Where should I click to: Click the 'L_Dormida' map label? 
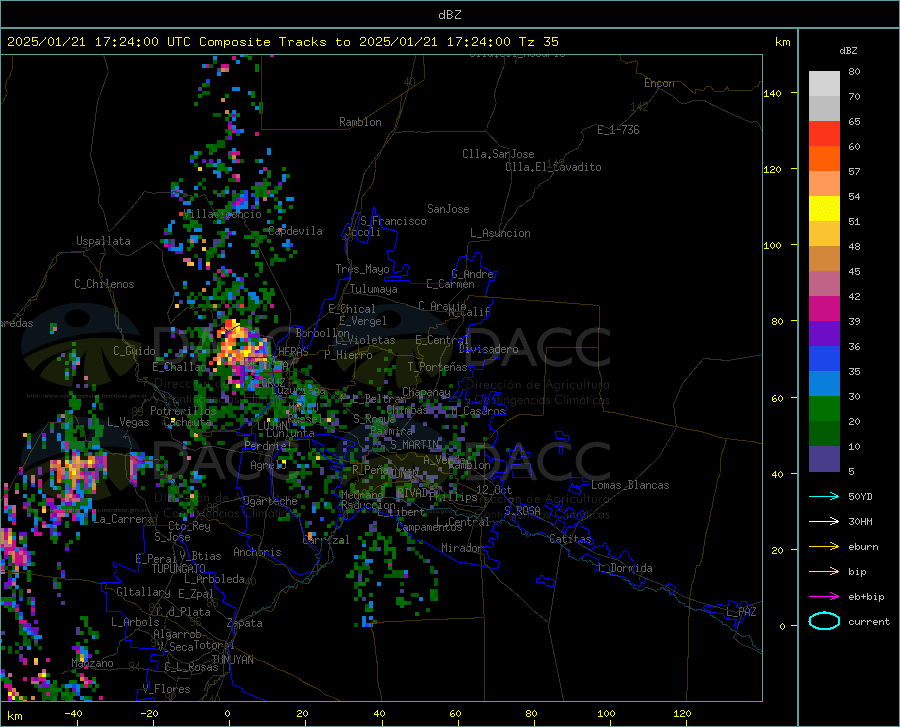click(624, 568)
